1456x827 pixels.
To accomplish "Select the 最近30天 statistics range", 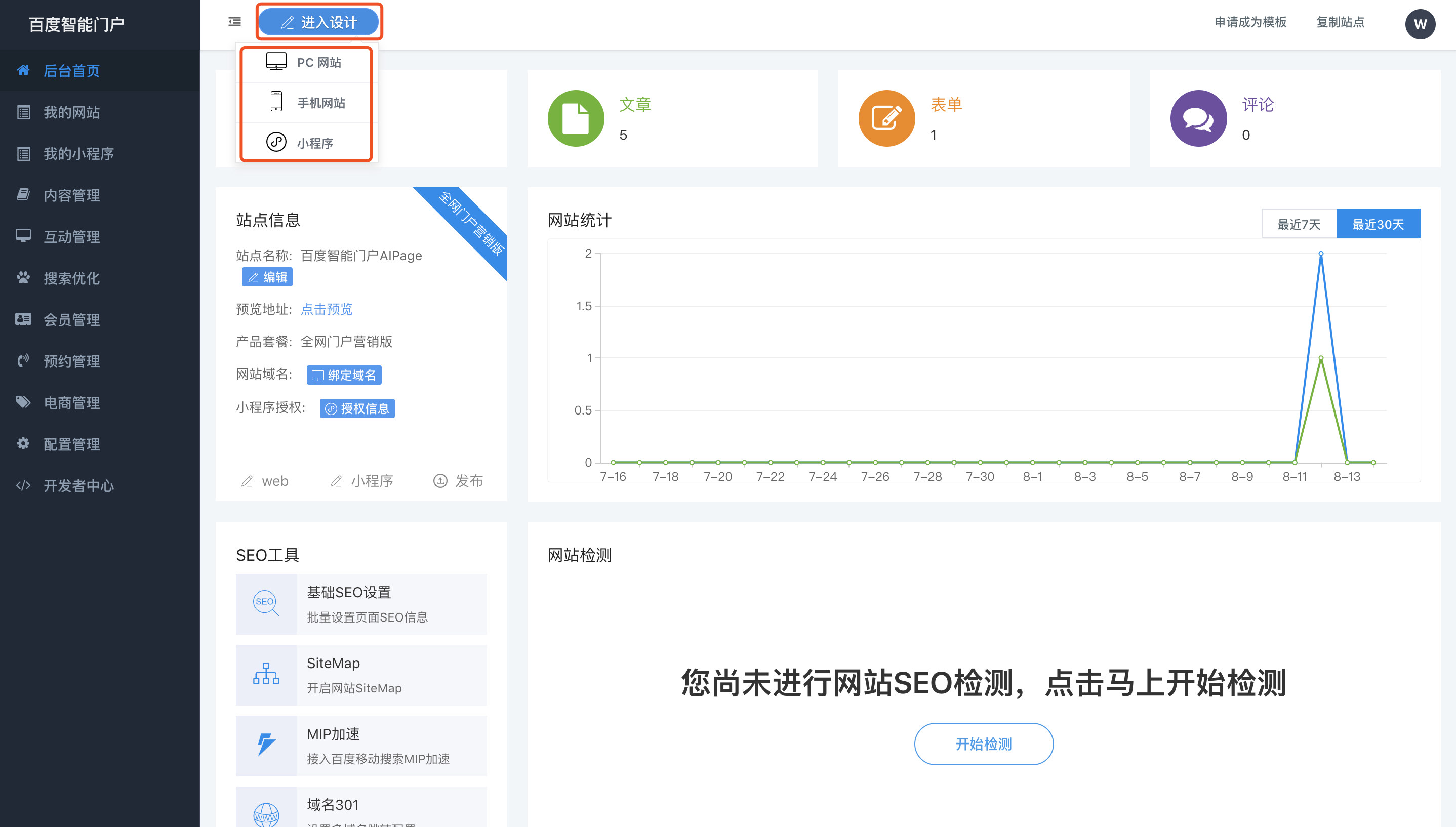I will 1378,224.
